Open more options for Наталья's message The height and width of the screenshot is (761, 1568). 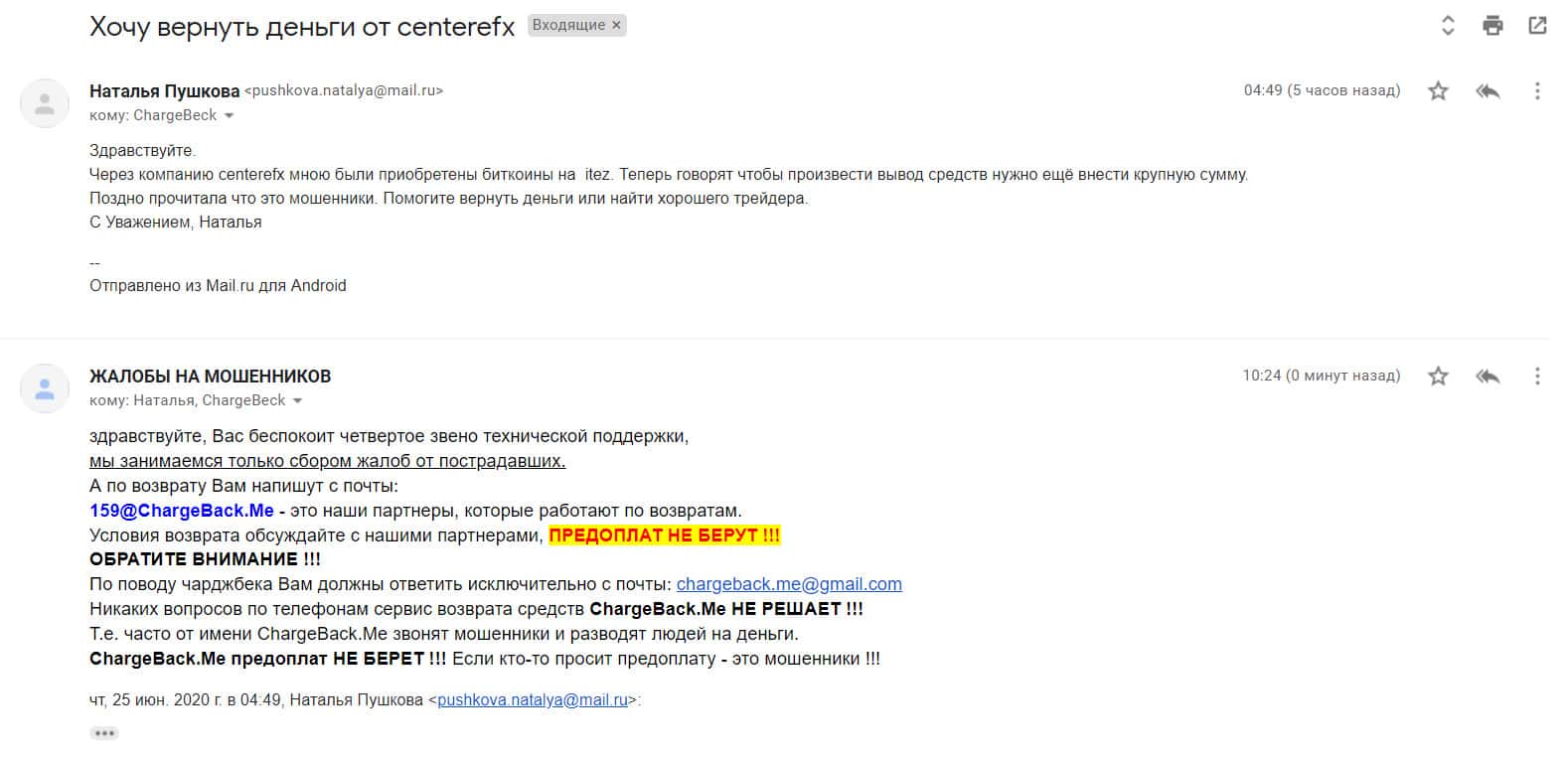[x=1537, y=91]
